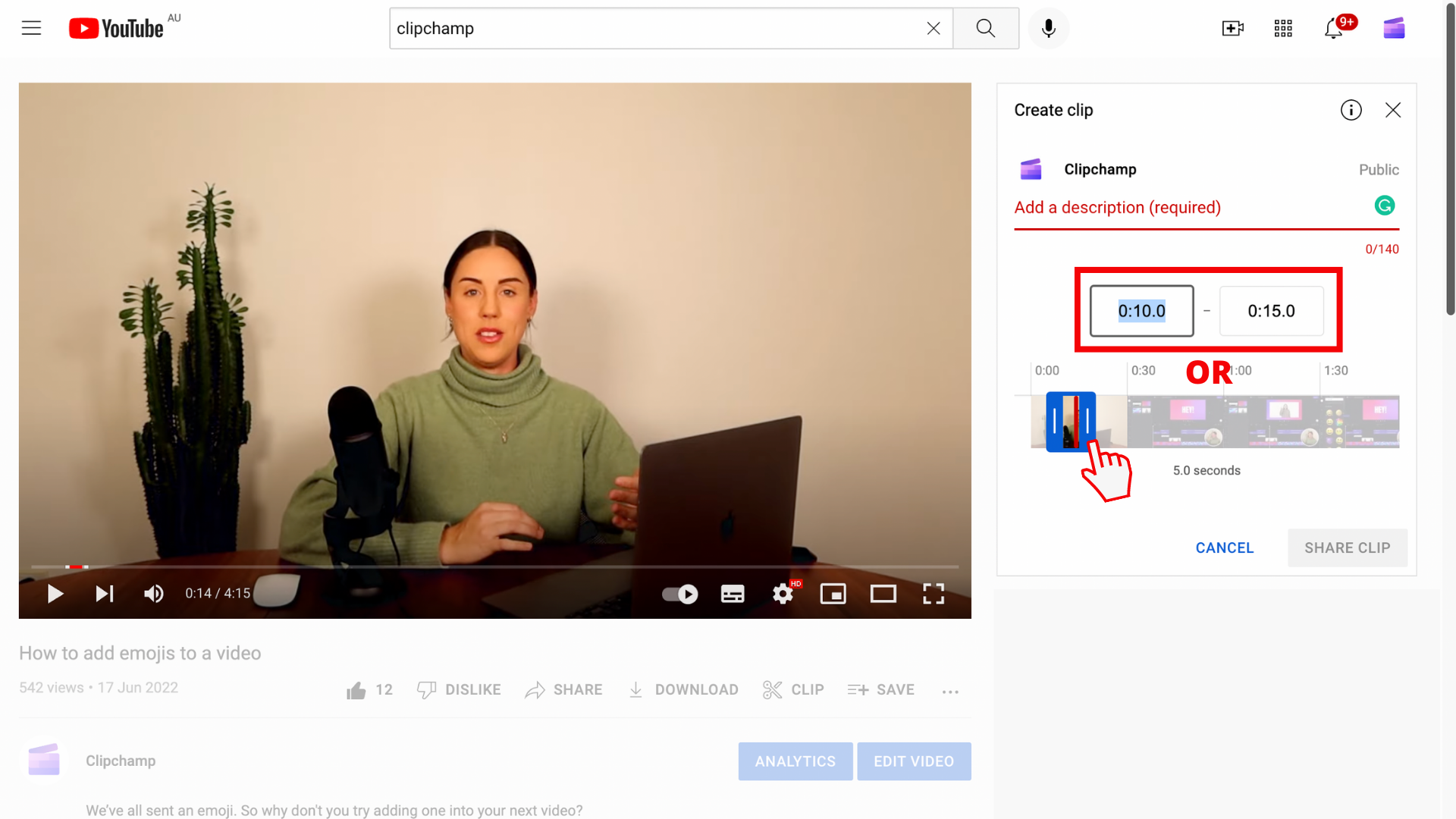This screenshot has height=819, width=1456.
Task: Open the player settings gear
Action: (x=783, y=594)
